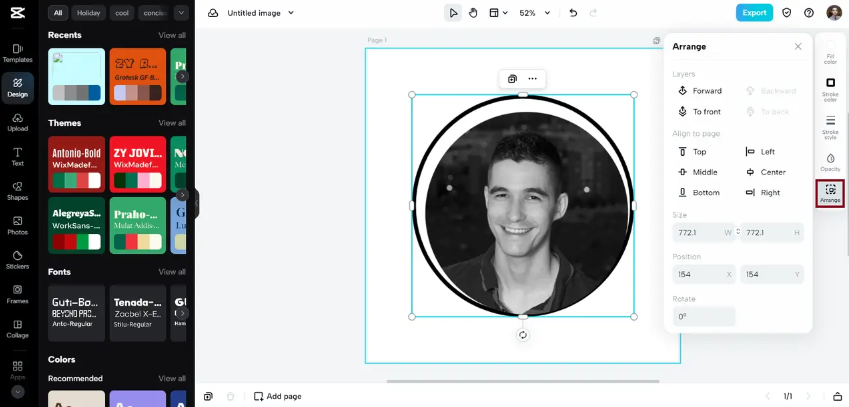Image resolution: width=849 pixels, height=407 pixels.
Task: Click the Export button
Action: 754,13
